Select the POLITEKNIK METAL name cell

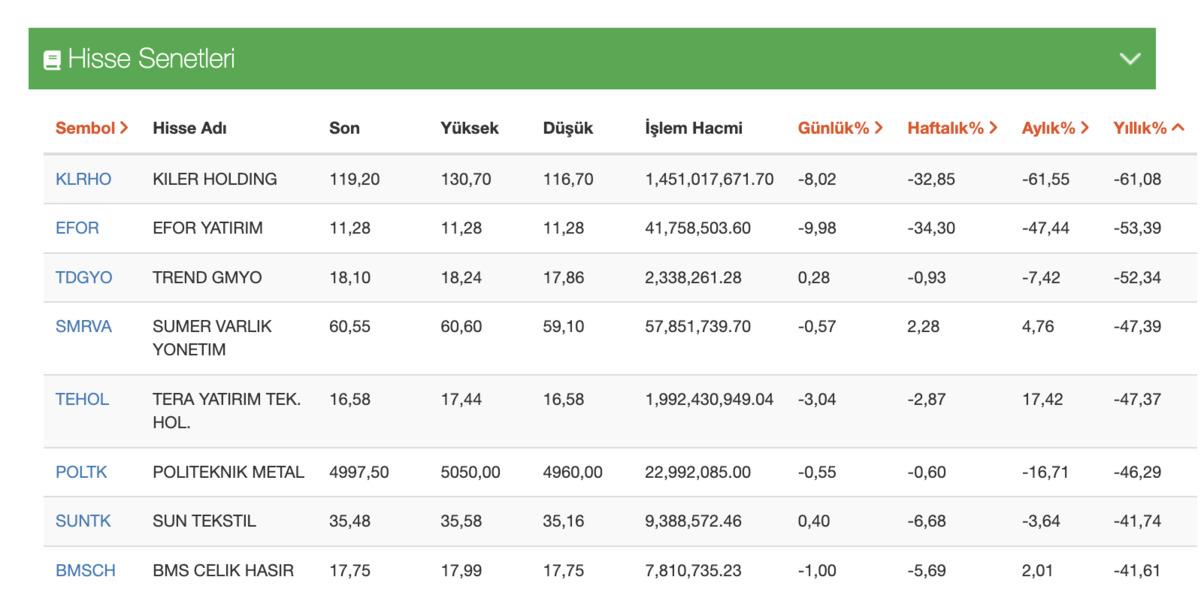click(228, 472)
